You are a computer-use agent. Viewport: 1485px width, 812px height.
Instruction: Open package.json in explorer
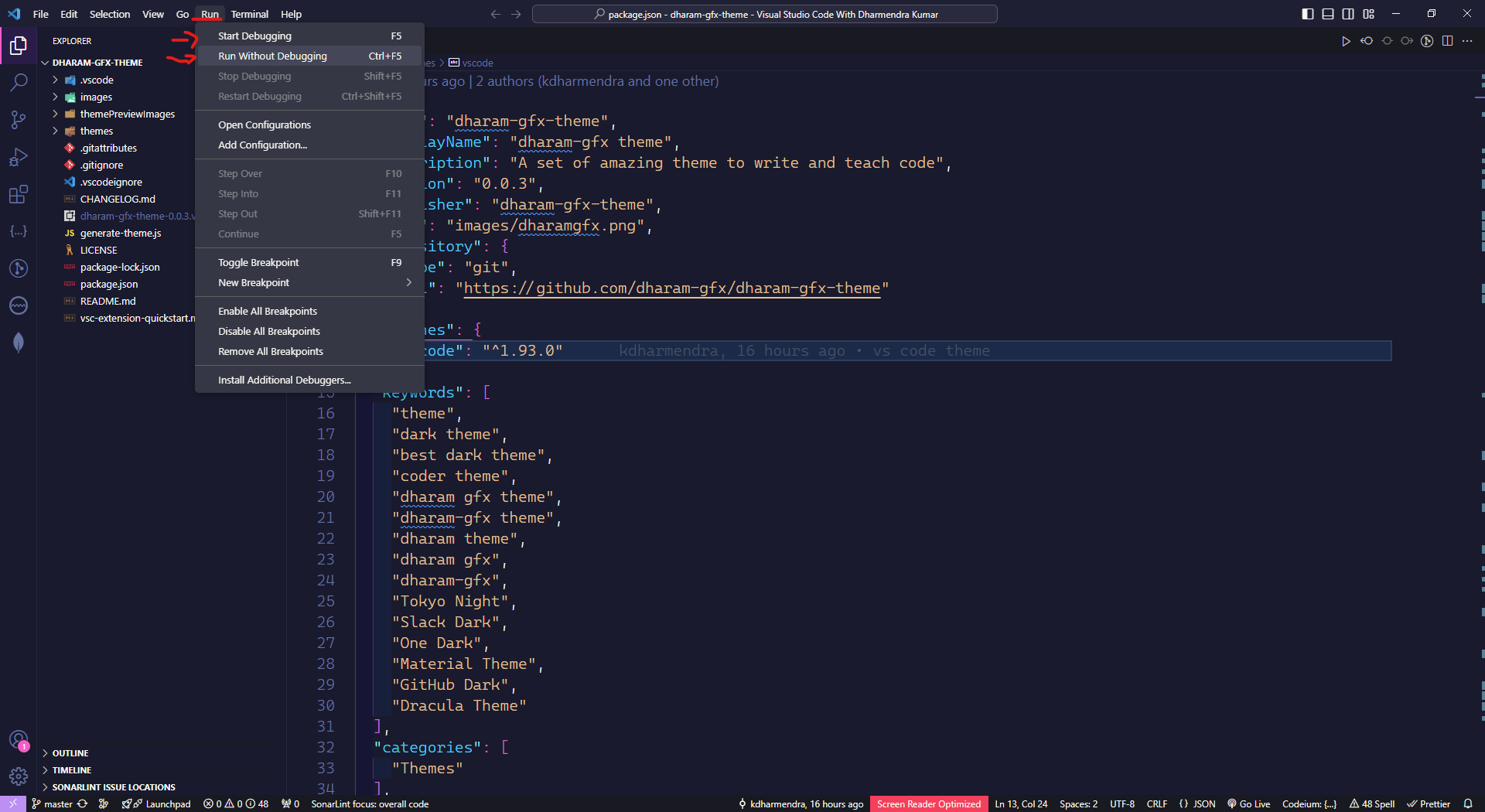109,284
